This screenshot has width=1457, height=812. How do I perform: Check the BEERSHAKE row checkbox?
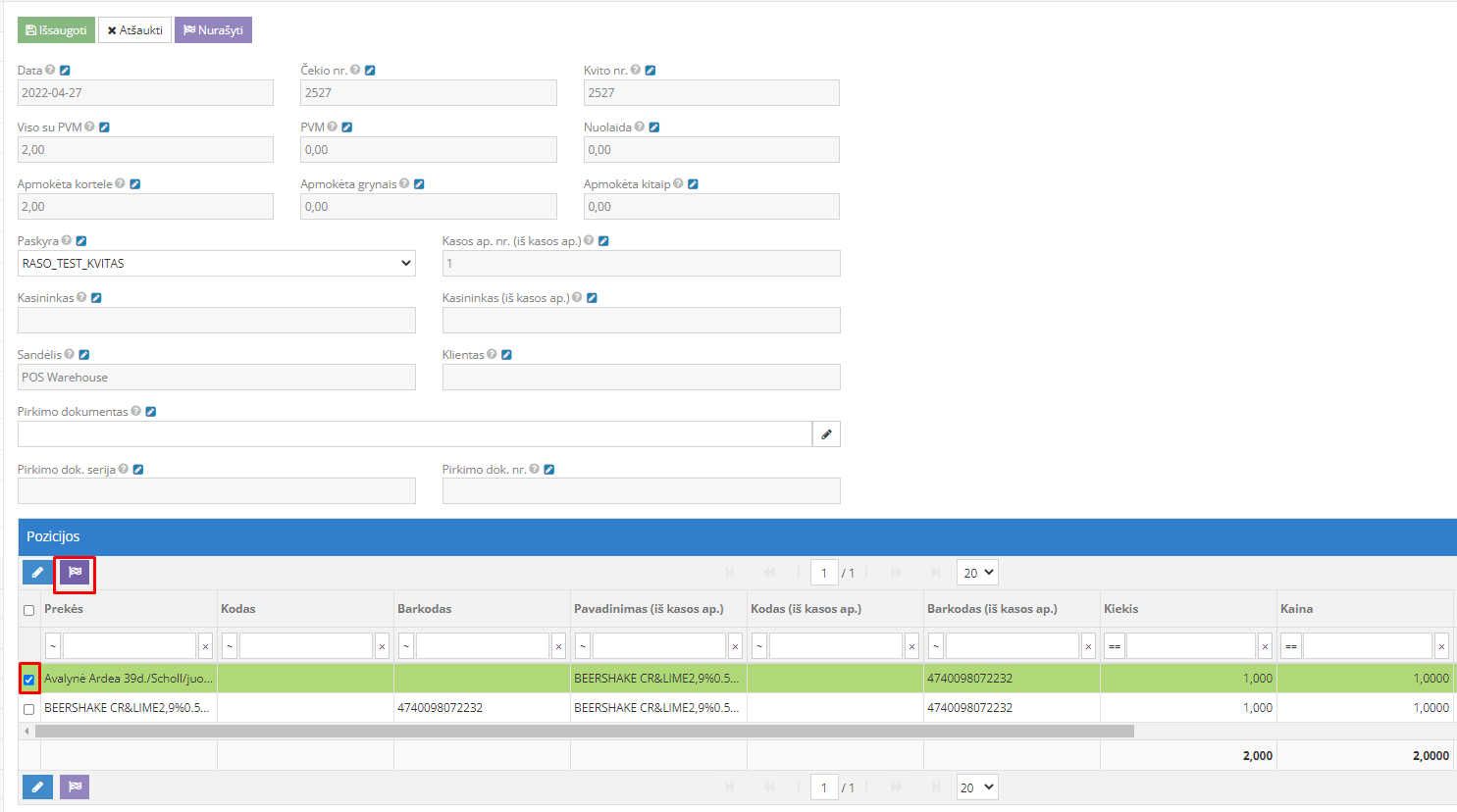(x=29, y=709)
